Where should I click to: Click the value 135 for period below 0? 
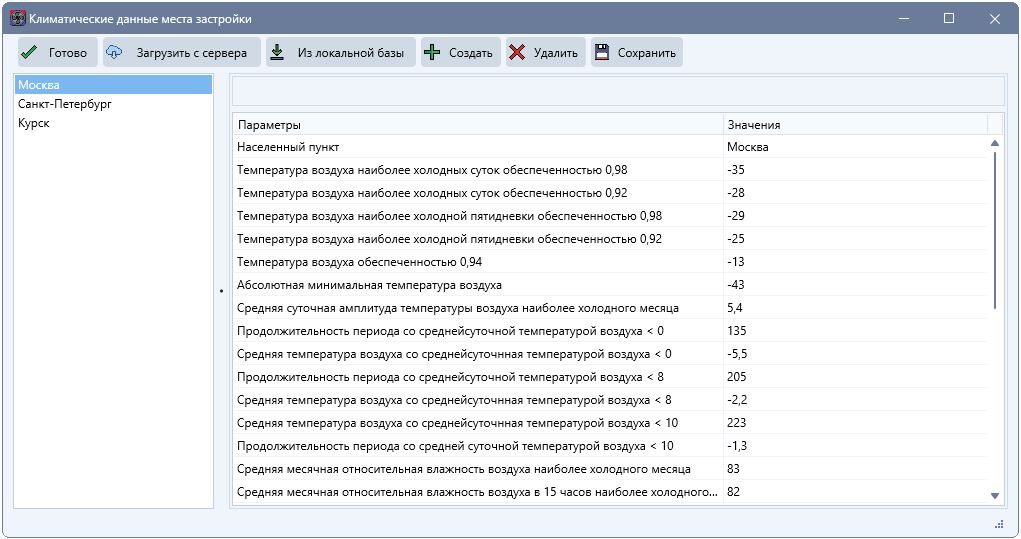854,331
